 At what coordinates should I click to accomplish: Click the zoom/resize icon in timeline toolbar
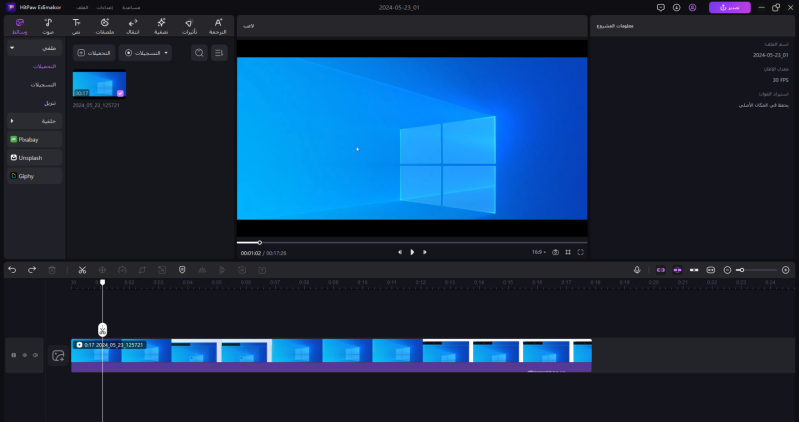162,270
